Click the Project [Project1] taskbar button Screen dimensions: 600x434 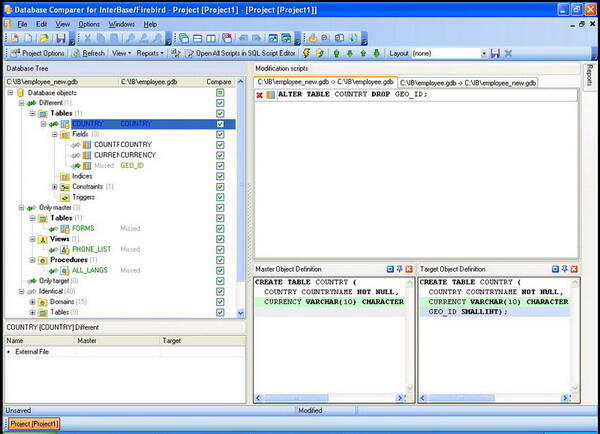tap(34, 424)
